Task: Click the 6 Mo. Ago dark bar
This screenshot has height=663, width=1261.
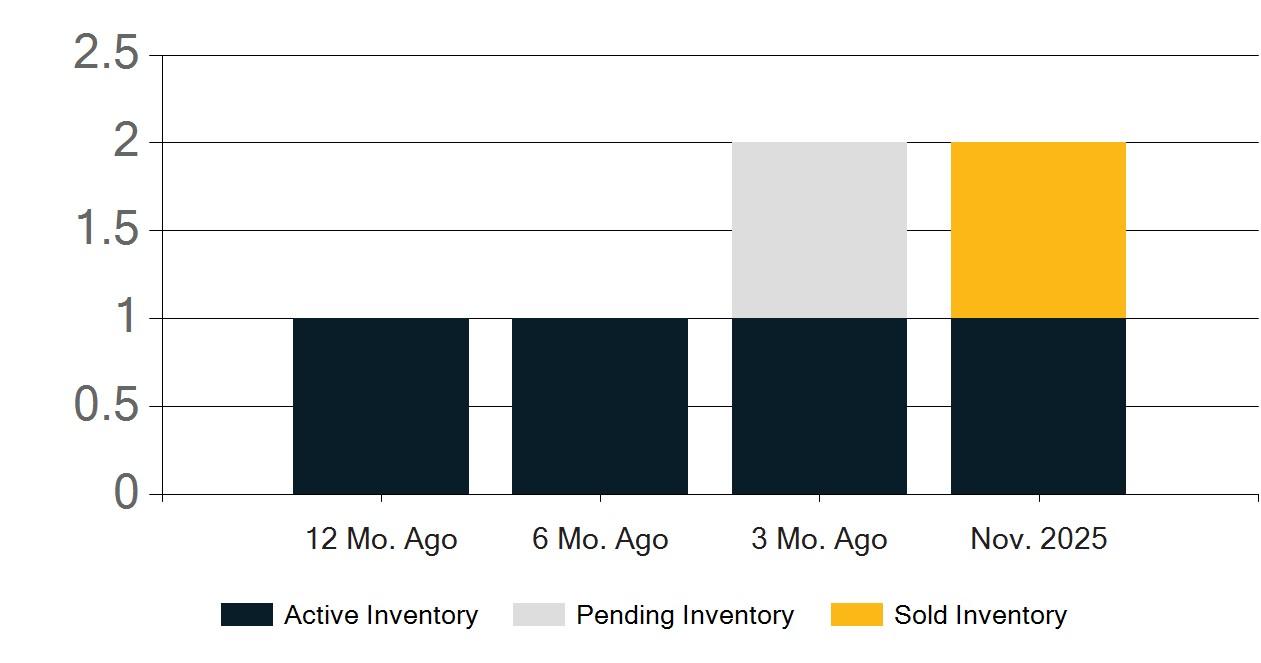Action: (600, 406)
